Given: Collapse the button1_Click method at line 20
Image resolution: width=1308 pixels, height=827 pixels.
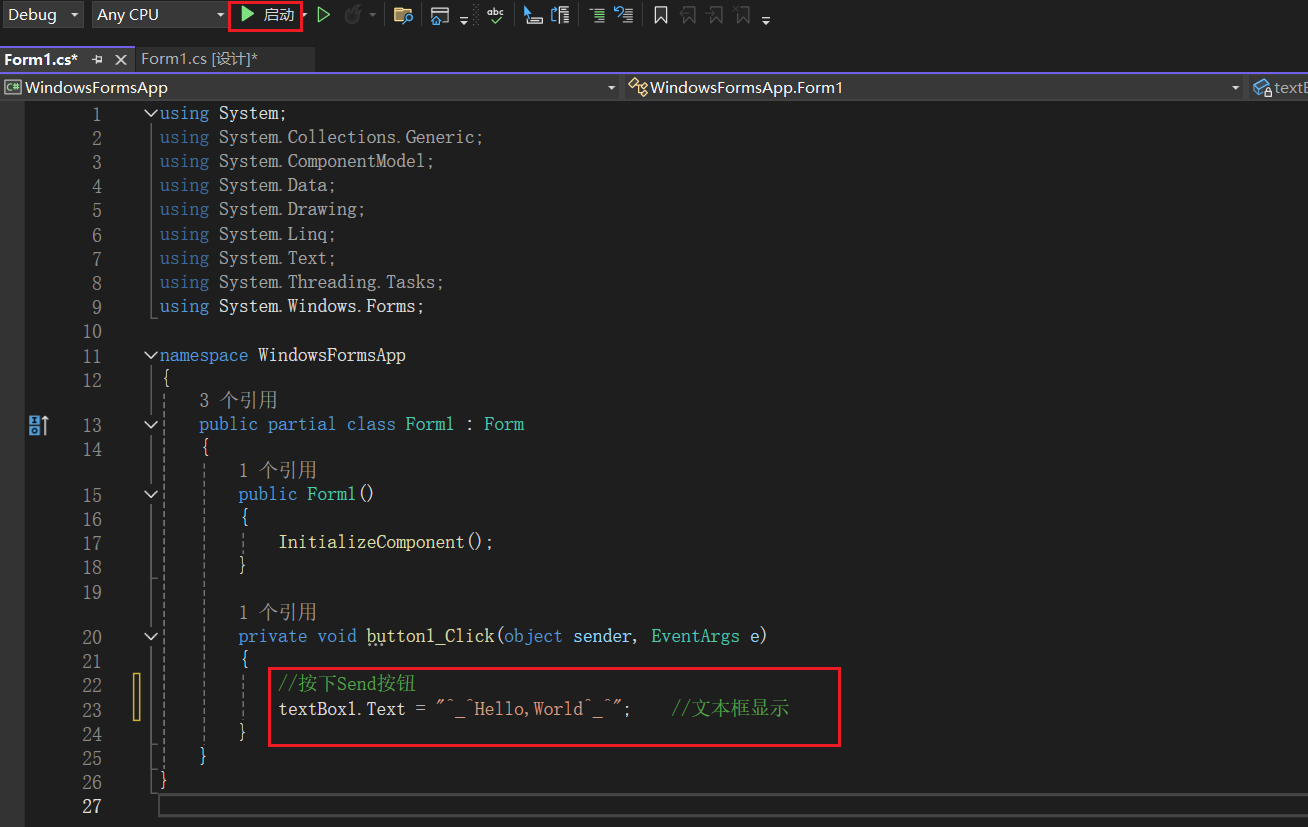Looking at the screenshot, I should (151, 636).
